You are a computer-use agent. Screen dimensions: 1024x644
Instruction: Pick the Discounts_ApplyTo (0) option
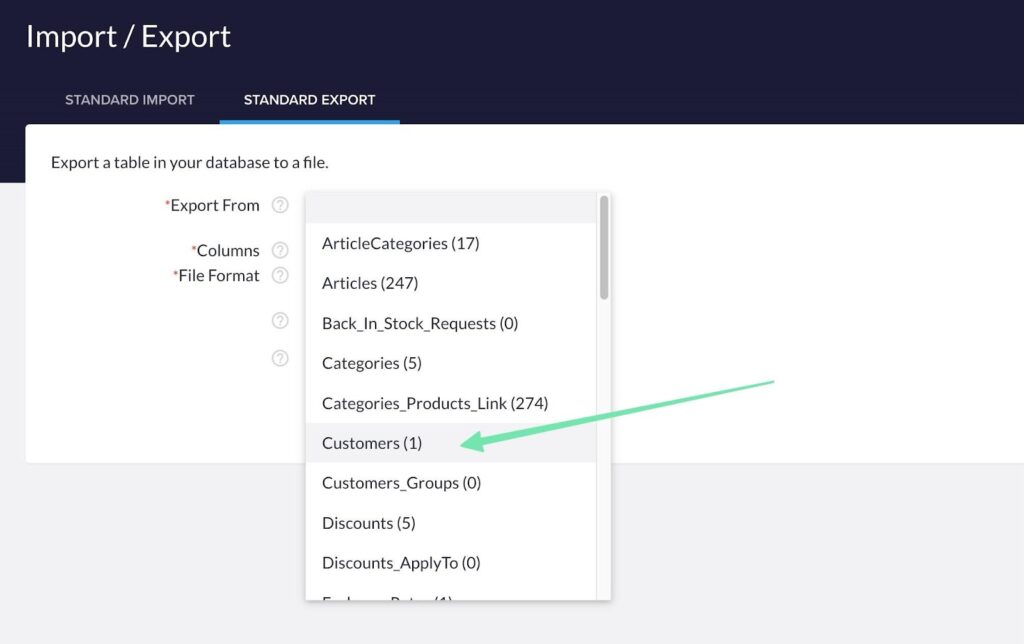pos(401,563)
